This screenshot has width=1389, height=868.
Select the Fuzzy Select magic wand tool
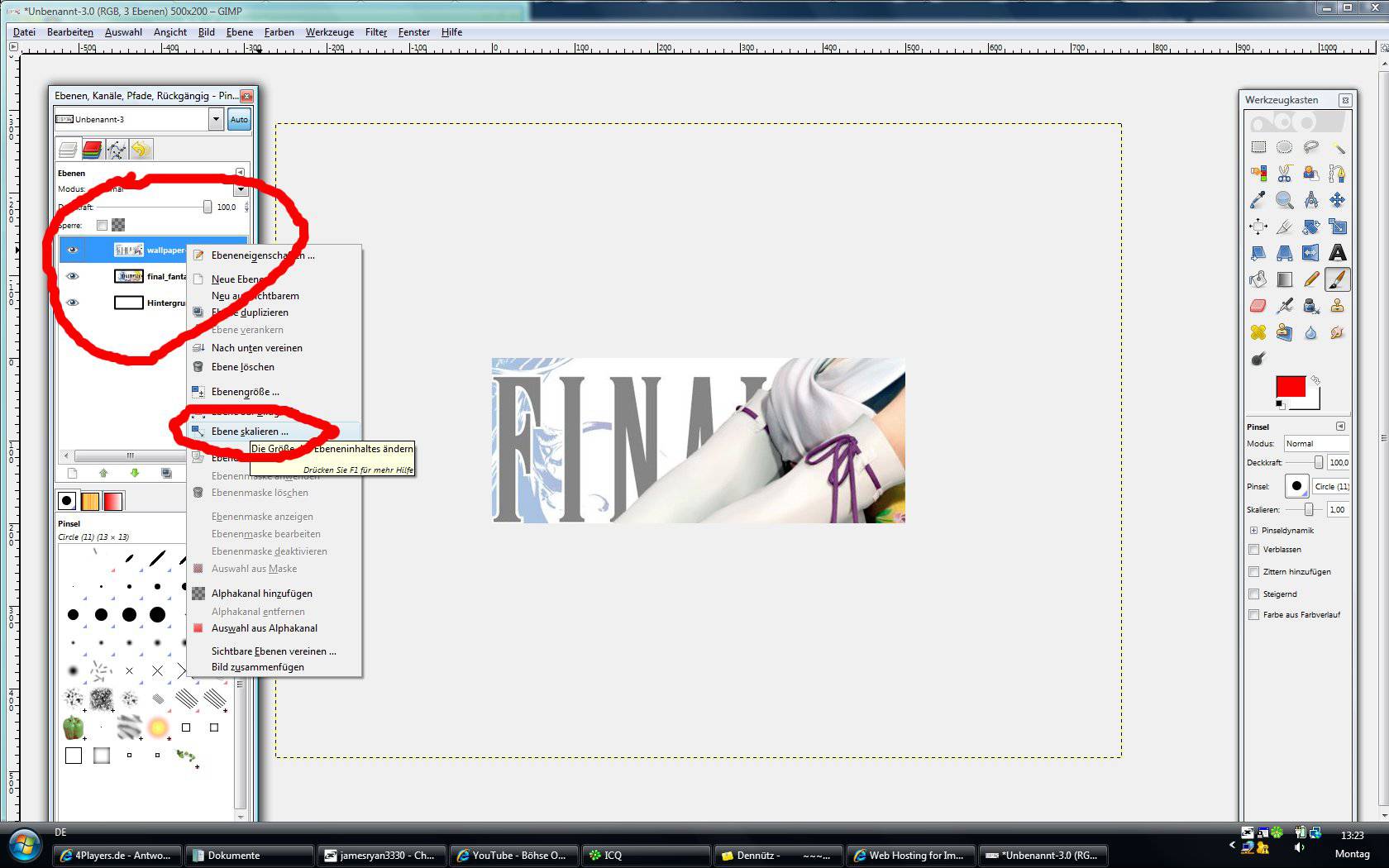(1338, 147)
